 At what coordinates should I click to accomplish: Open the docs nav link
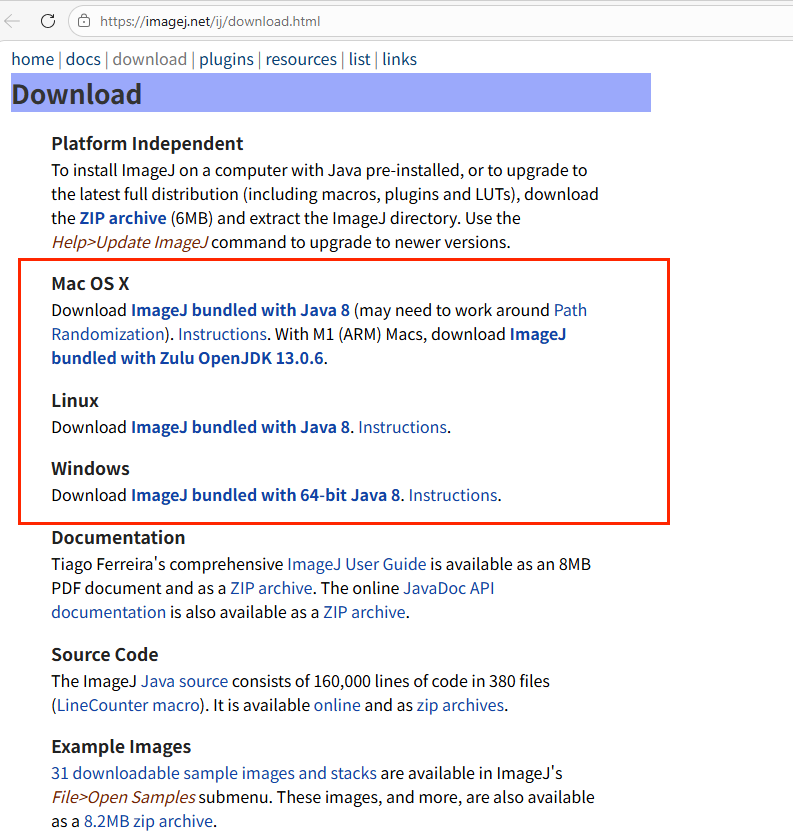click(x=83, y=59)
